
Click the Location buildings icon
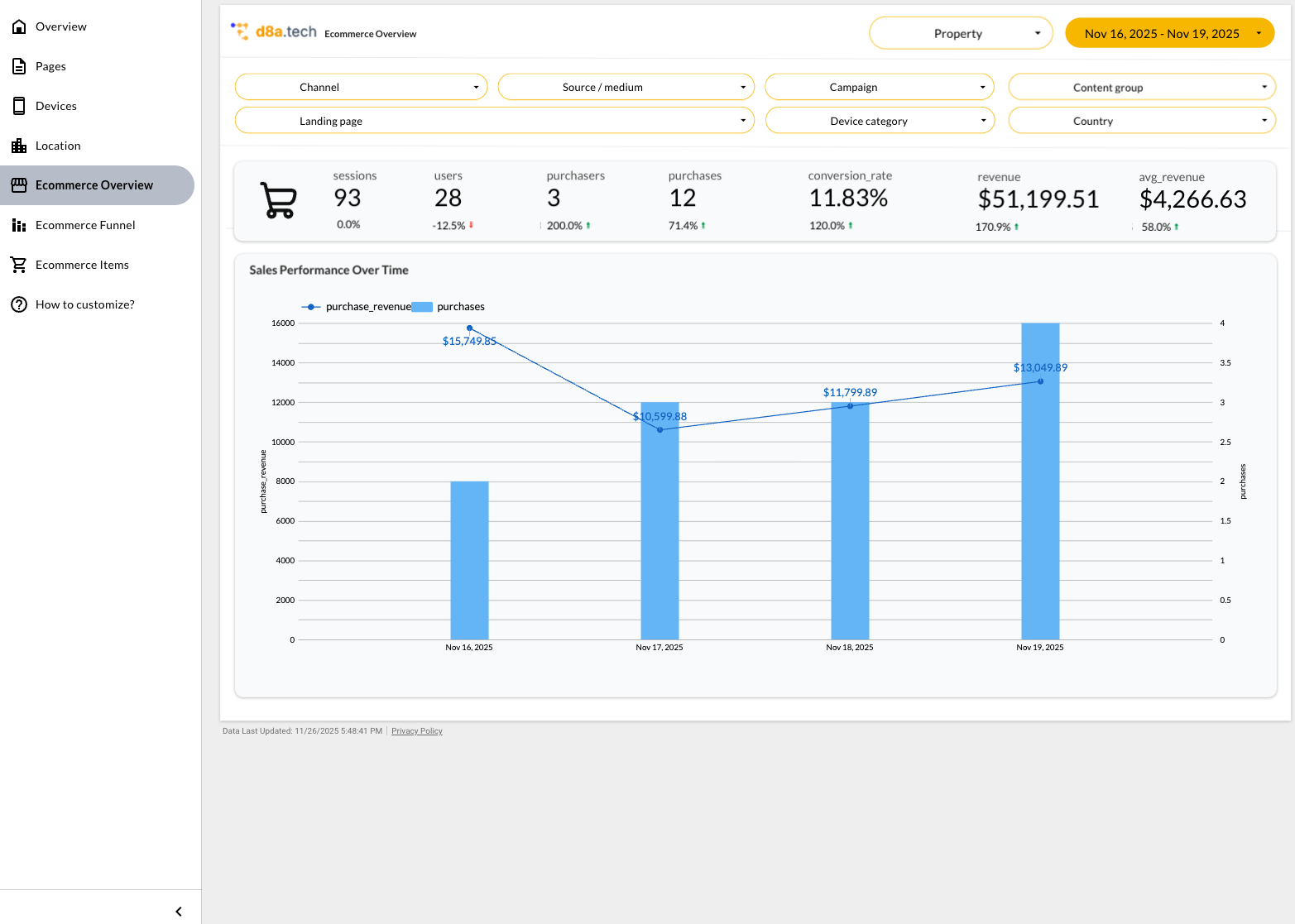coord(19,146)
